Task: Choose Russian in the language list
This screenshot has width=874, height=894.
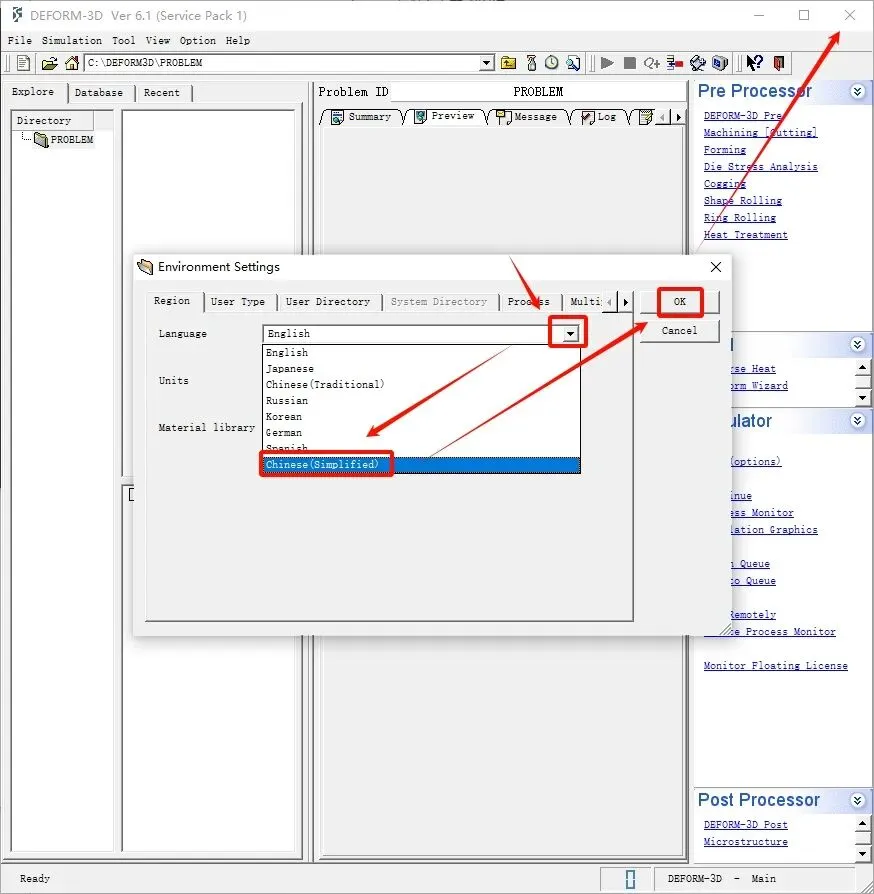Action: pyautogui.click(x=421, y=401)
